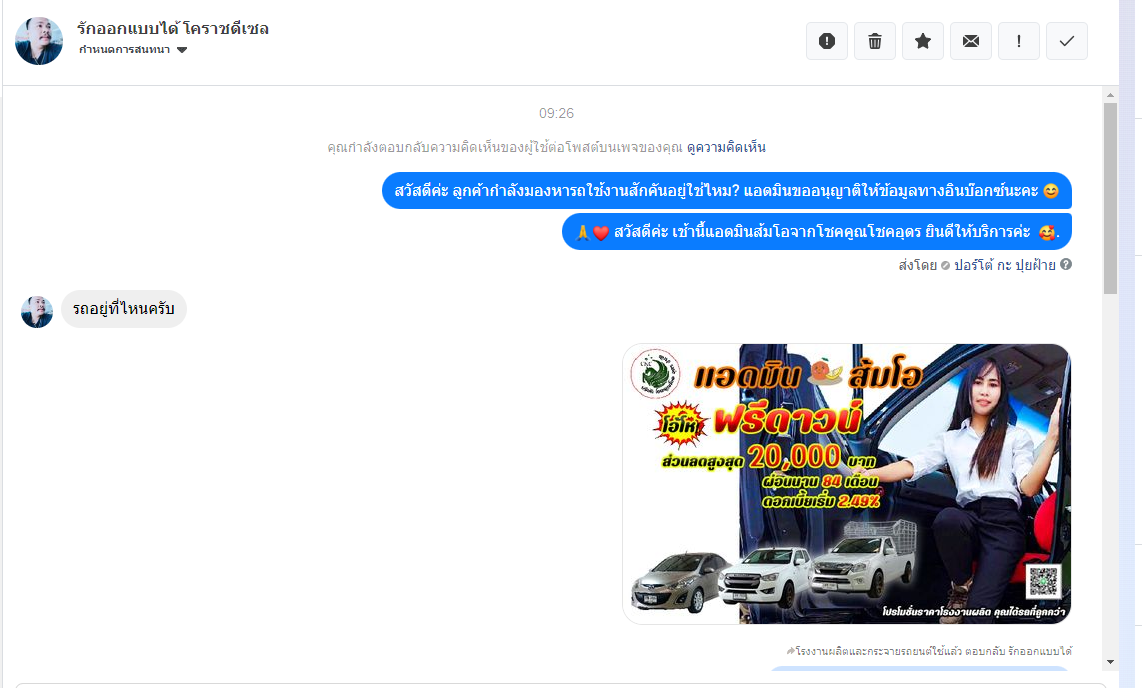The width and height of the screenshot is (1142, 688).
Task: Click scrollbar down arrow in chat
Action: click(x=1110, y=662)
